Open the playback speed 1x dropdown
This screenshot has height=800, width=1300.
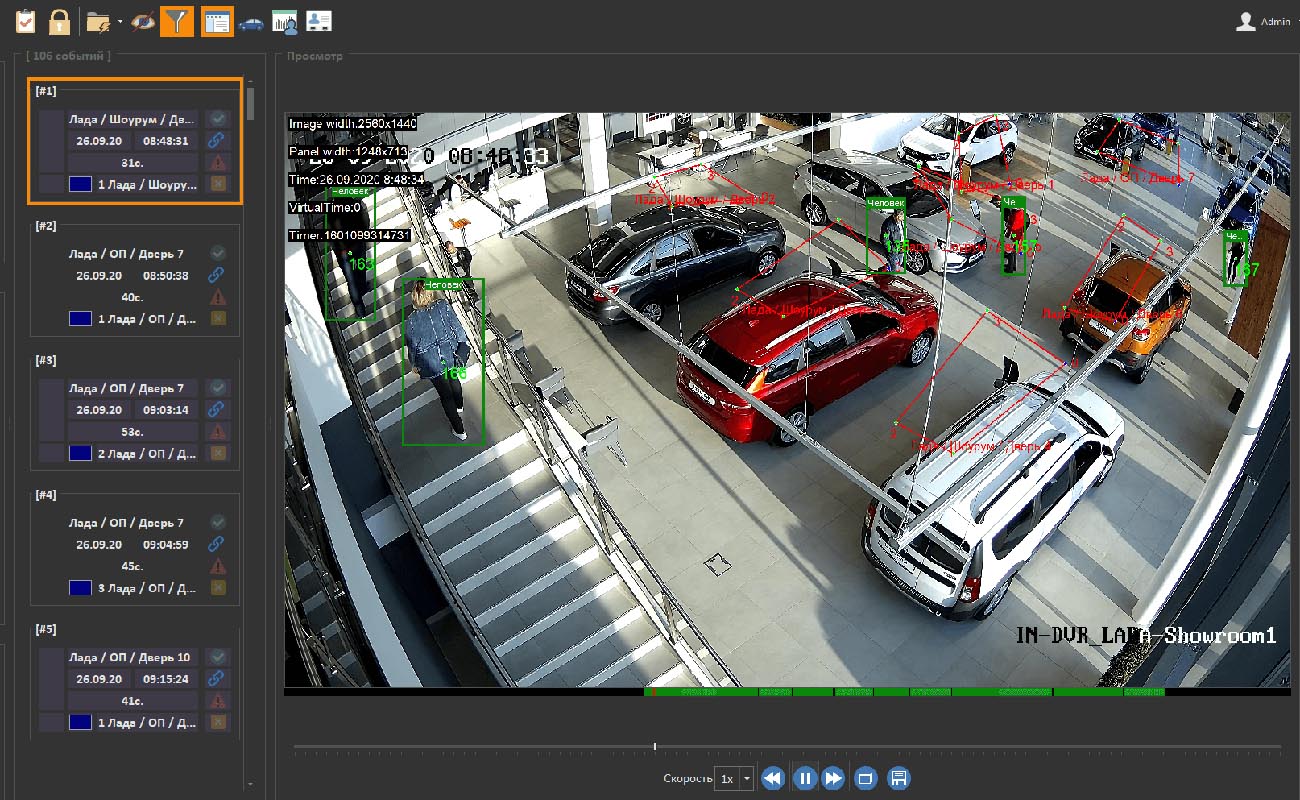[746, 779]
